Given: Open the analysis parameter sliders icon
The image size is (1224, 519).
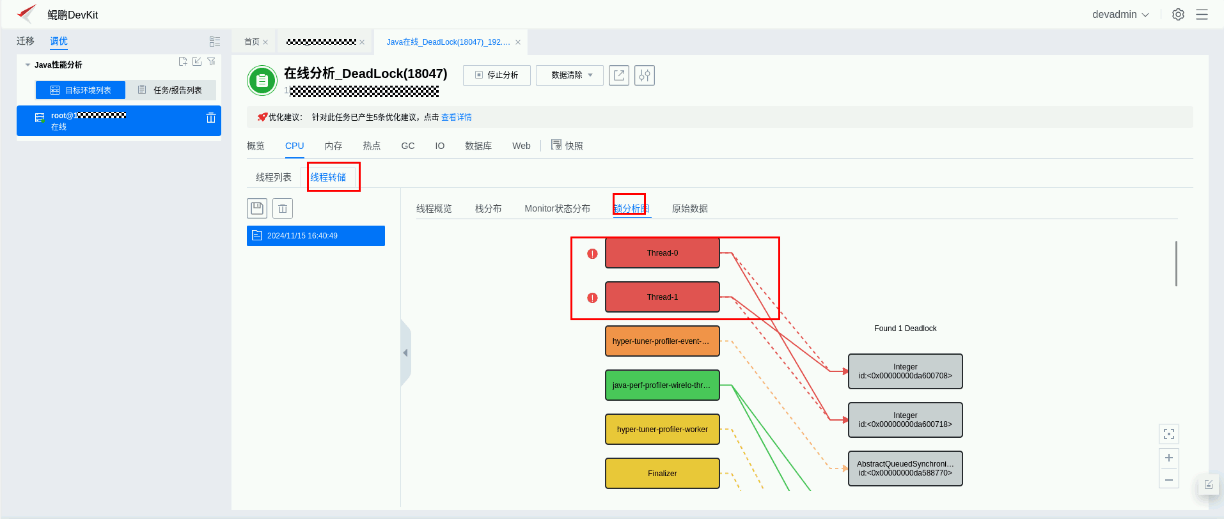Looking at the screenshot, I should click(645, 75).
